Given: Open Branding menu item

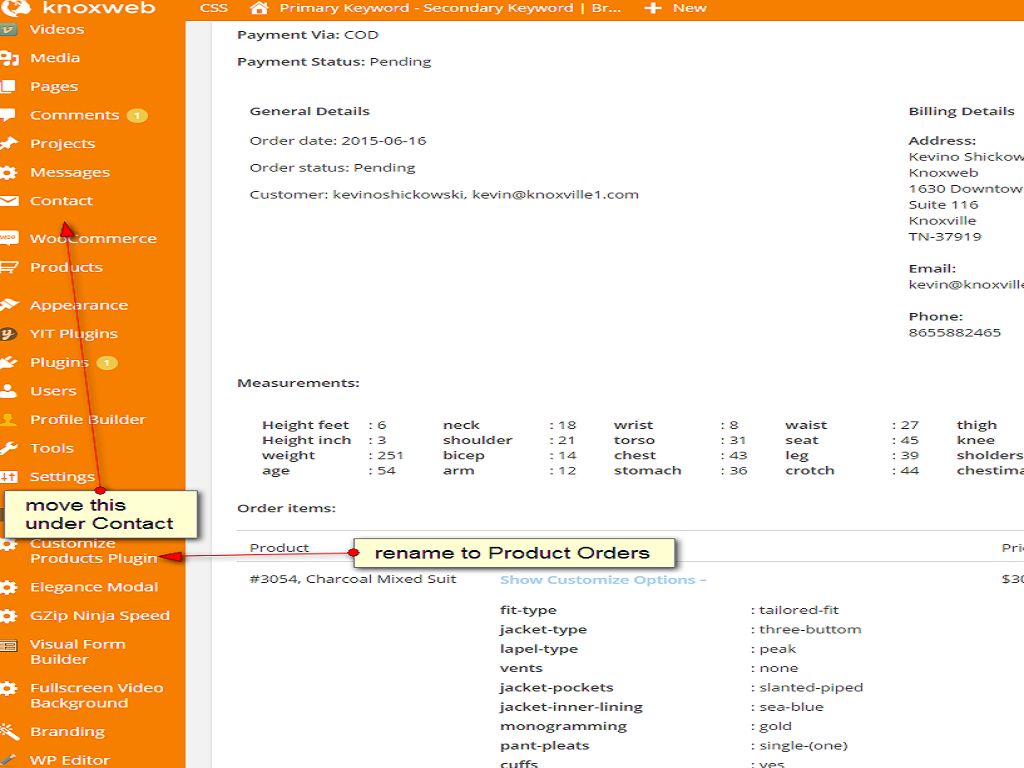Looking at the screenshot, I should tap(67, 731).
